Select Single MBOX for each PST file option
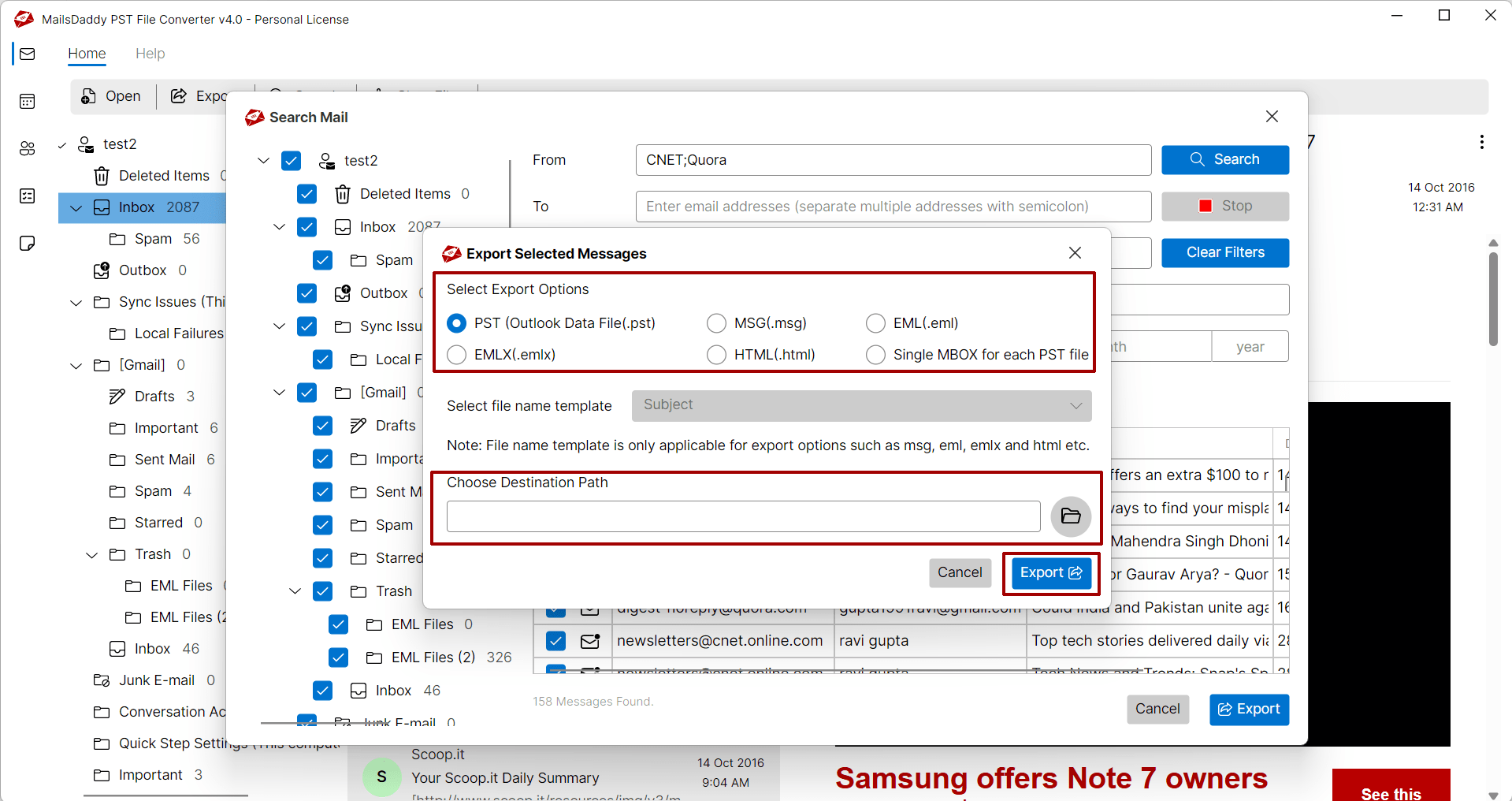The image size is (1512, 801). point(875,355)
